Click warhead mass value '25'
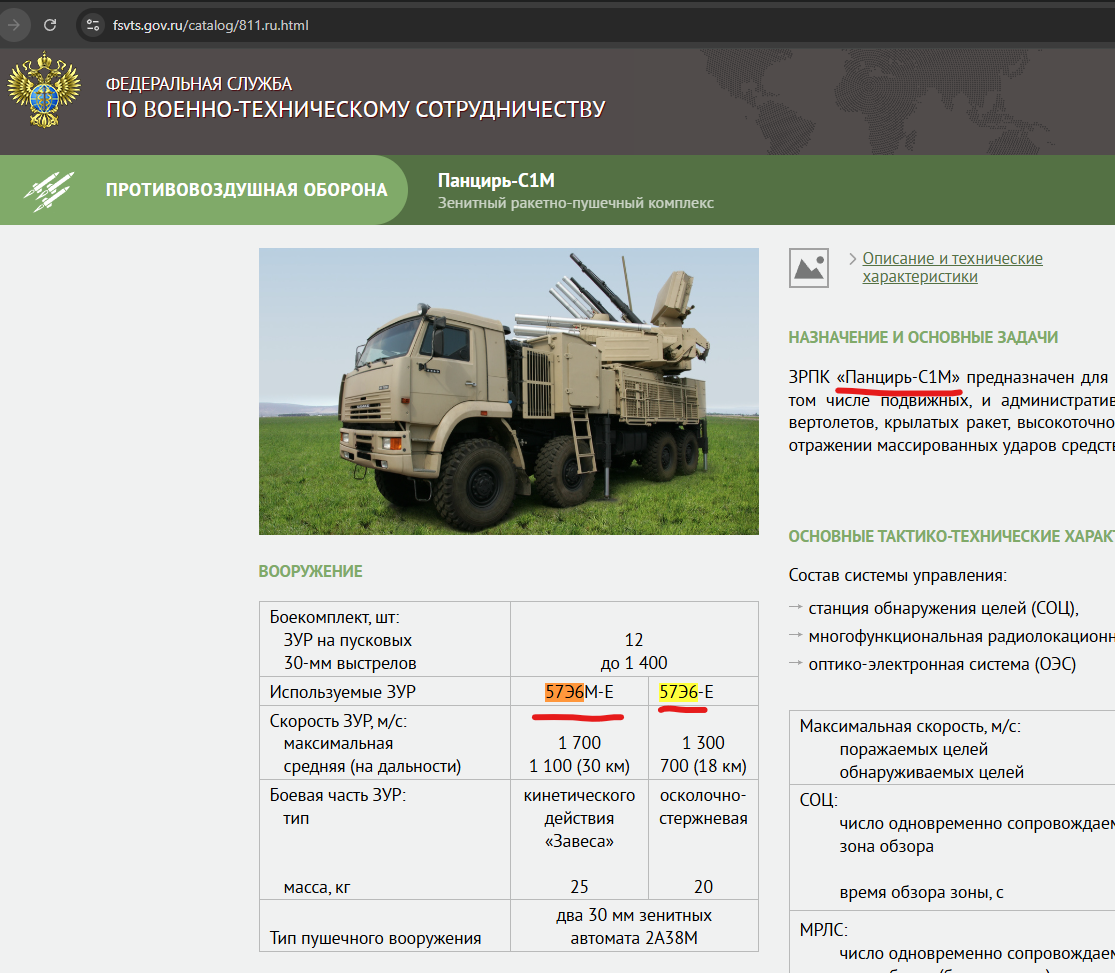 coord(579,887)
